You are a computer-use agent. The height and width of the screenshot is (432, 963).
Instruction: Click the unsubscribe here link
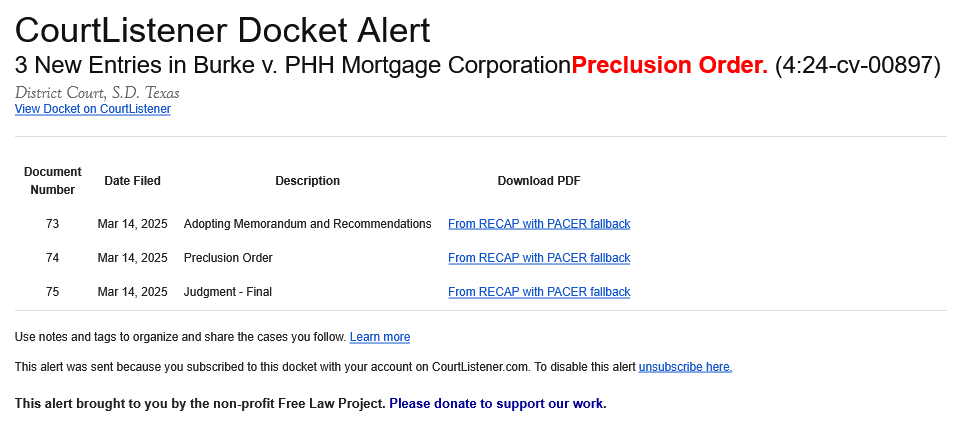pyautogui.click(x=685, y=367)
